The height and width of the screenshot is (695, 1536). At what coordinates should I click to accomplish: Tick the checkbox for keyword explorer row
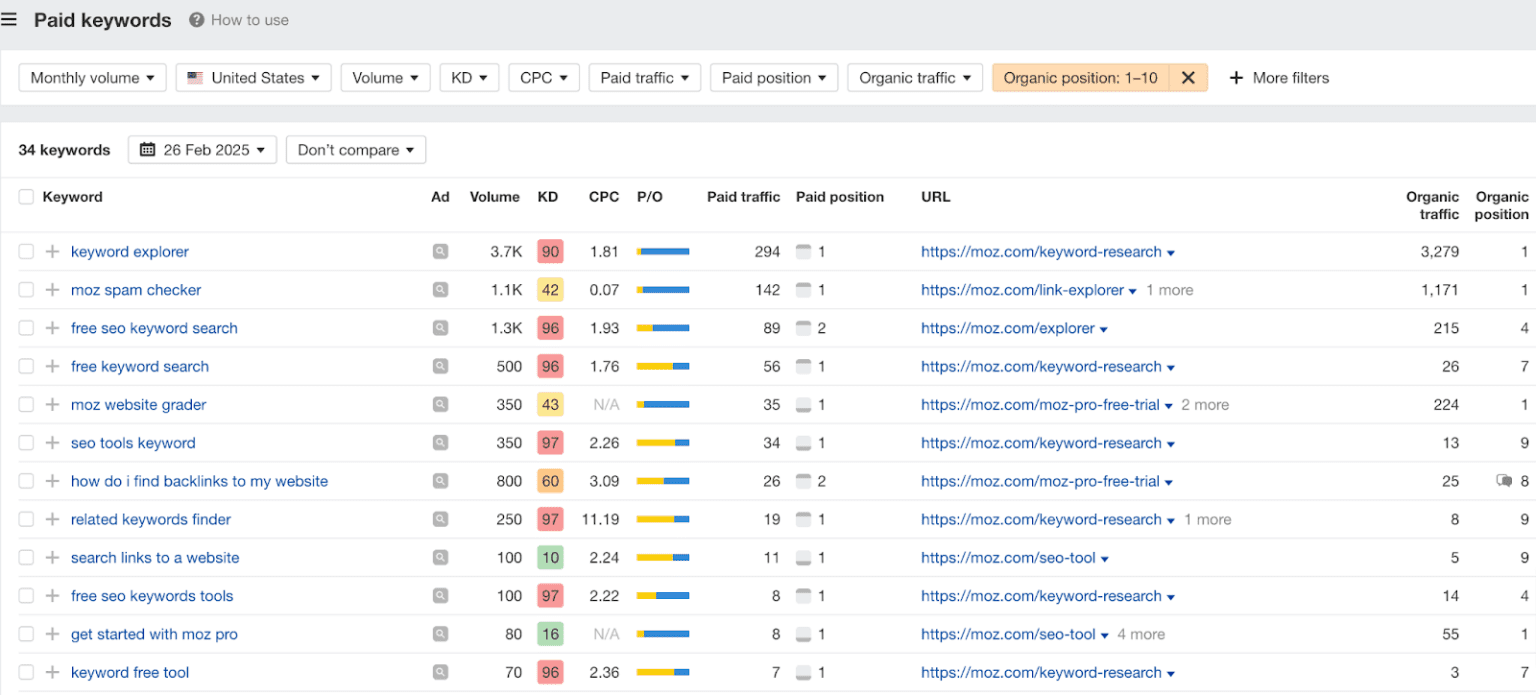(x=26, y=252)
